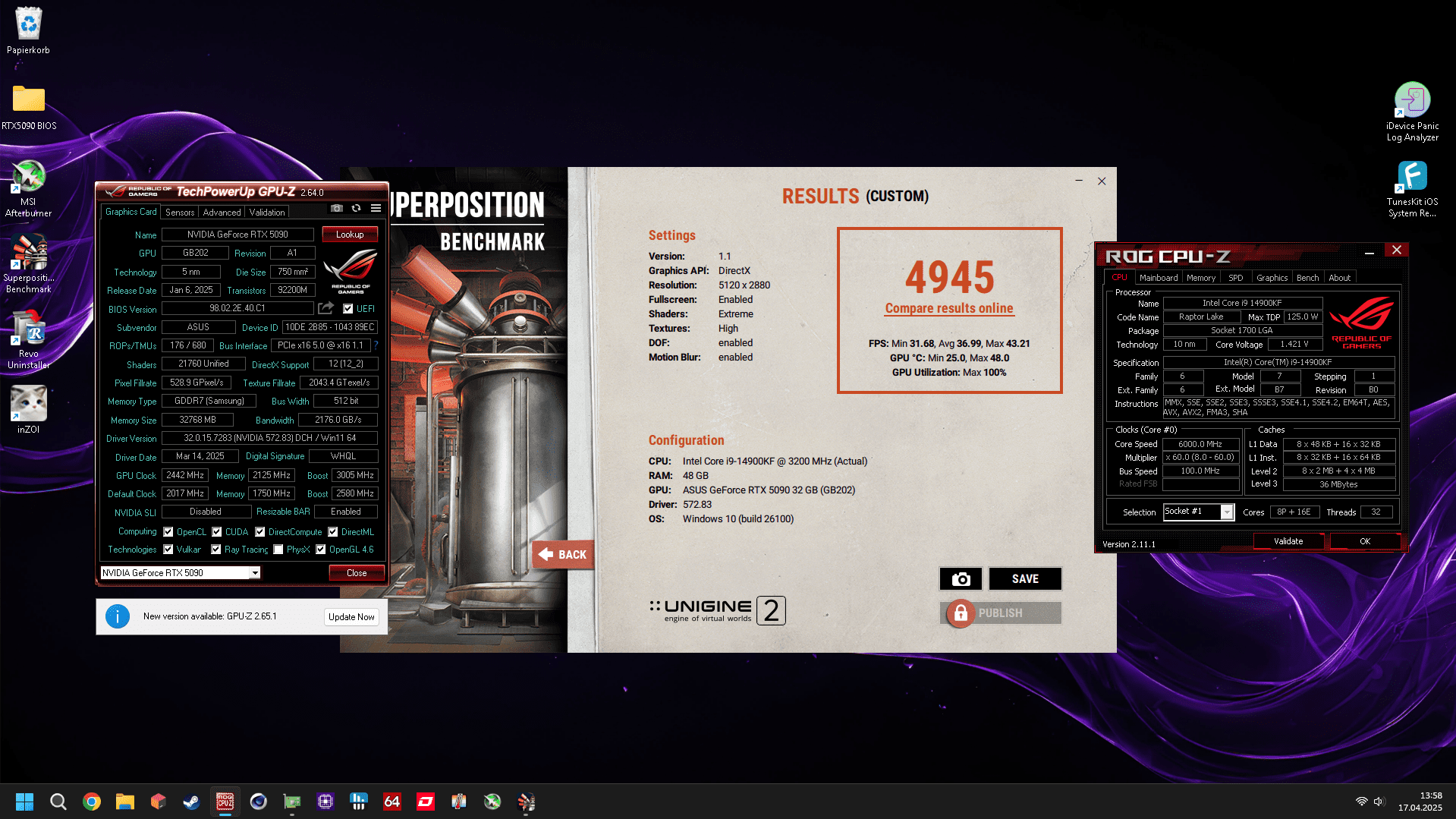
Task: Click the benchmark score 4945
Action: point(949,277)
